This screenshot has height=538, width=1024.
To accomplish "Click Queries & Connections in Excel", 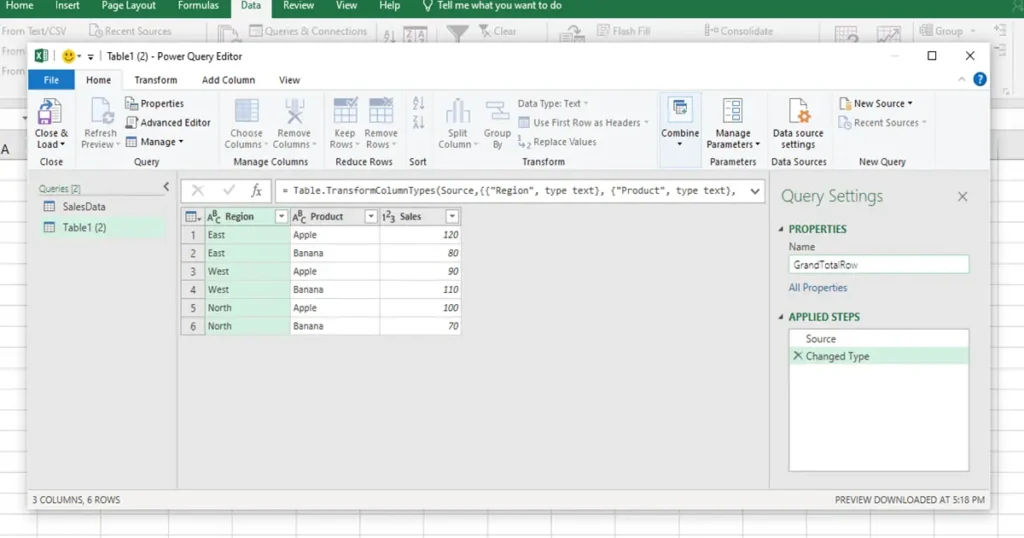I will (308, 31).
